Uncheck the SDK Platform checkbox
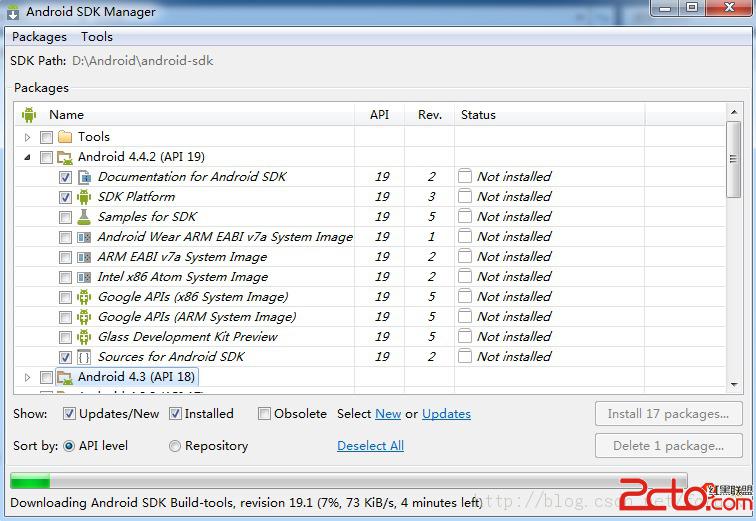 pyautogui.click(x=65, y=197)
